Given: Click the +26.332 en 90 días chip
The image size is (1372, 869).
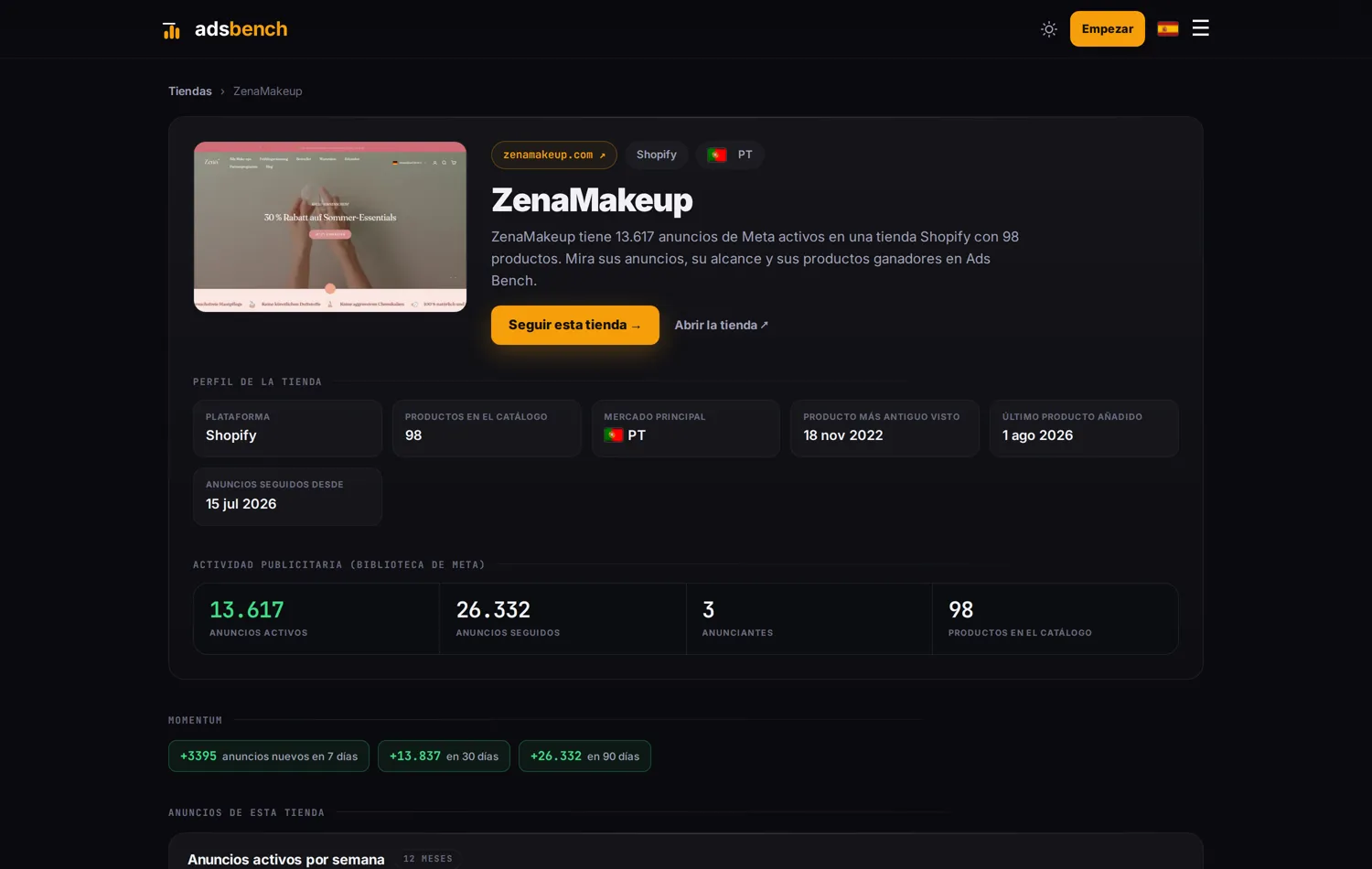Looking at the screenshot, I should (x=584, y=756).
